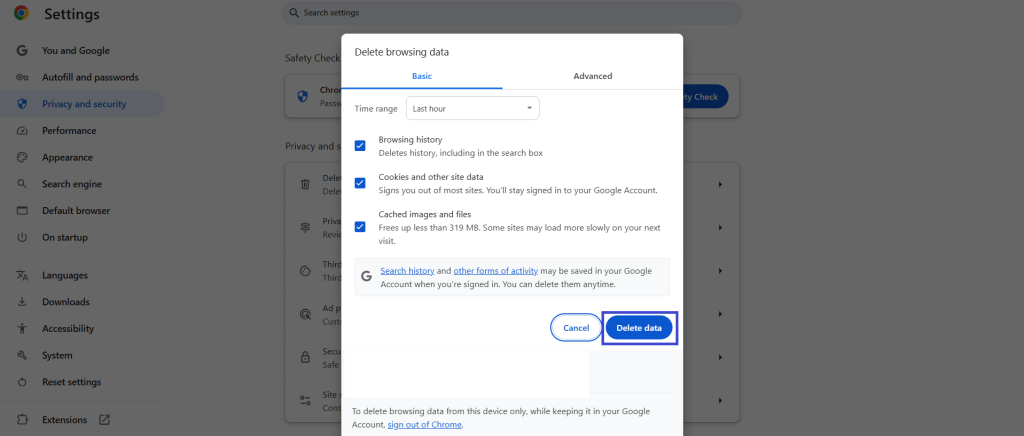Uncheck Cached images and files checkbox
Screen dimensions: 1024x436
[360, 226]
